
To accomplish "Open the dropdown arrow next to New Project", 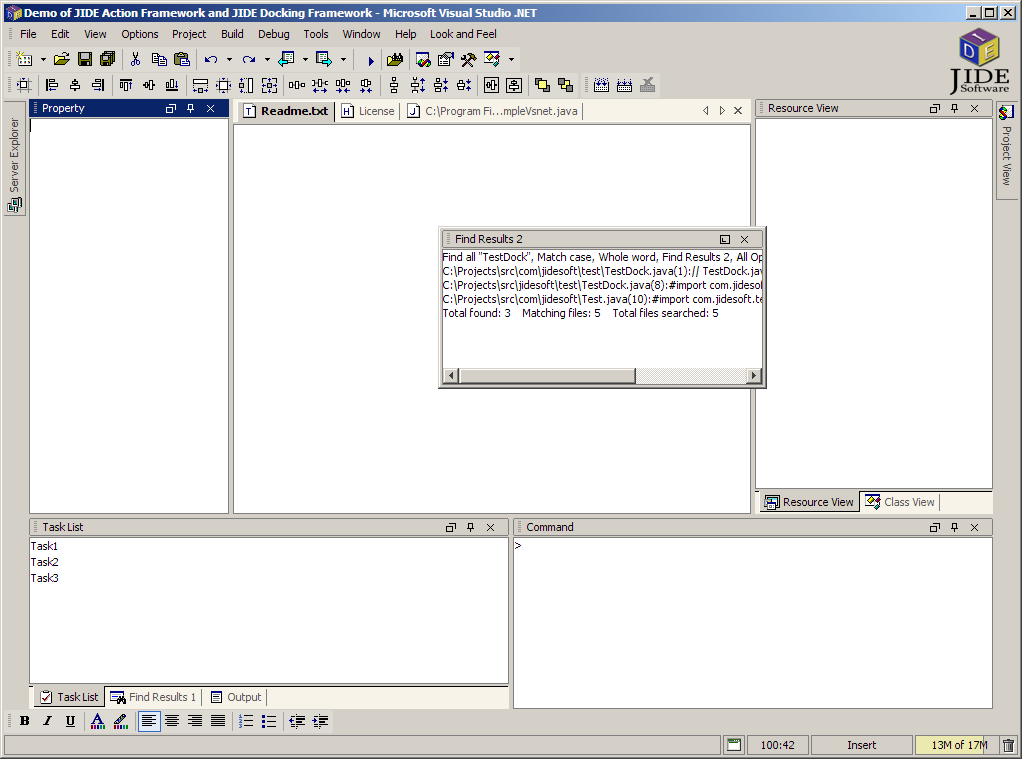I will point(43,59).
